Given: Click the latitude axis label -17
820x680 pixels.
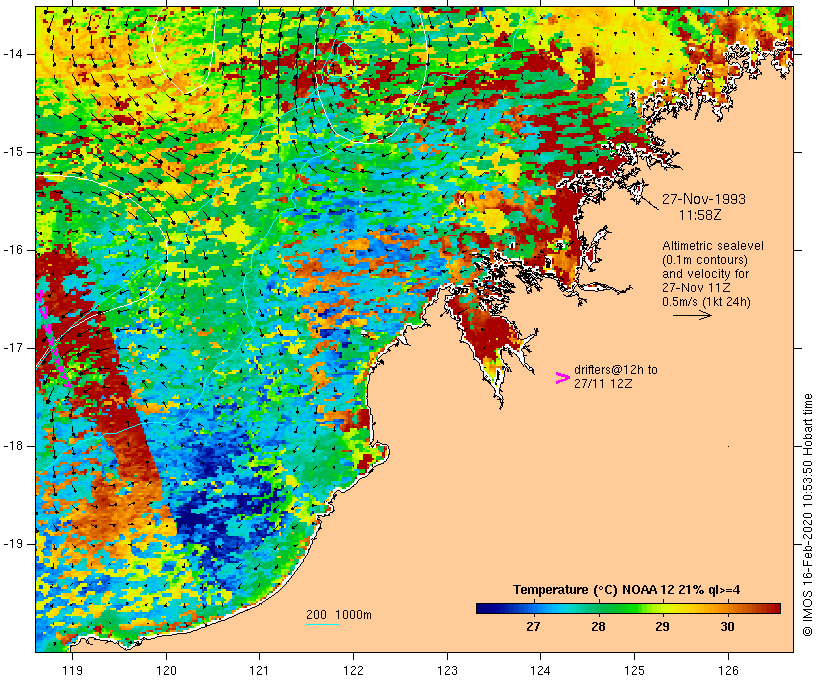Looking at the screenshot, I should point(13,348).
